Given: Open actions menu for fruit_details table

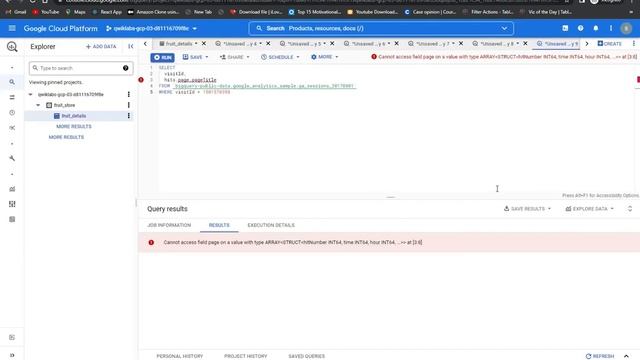Looking at the screenshot, I should pyautogui.click(x=129, y=116).
